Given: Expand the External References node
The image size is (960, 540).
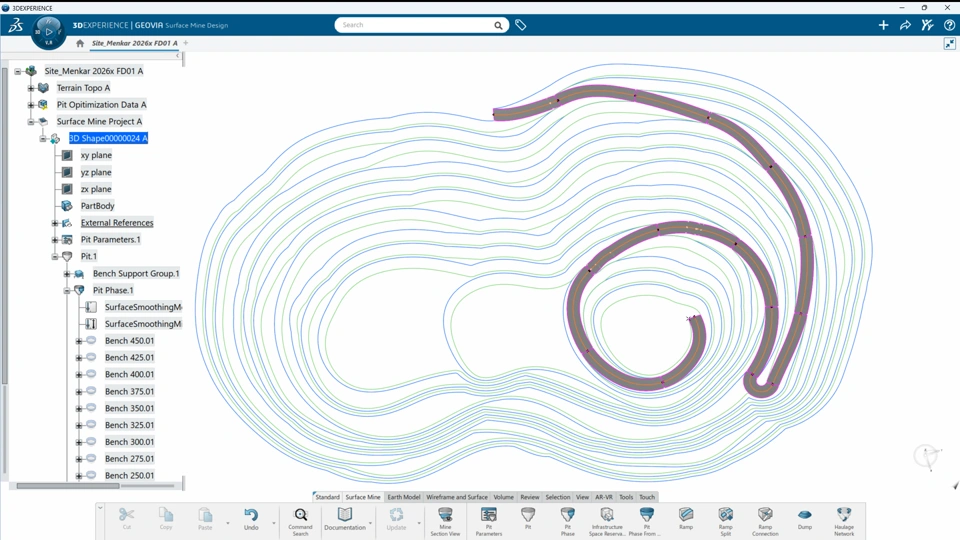Looking at the screenshot, I should click(54, 223).
